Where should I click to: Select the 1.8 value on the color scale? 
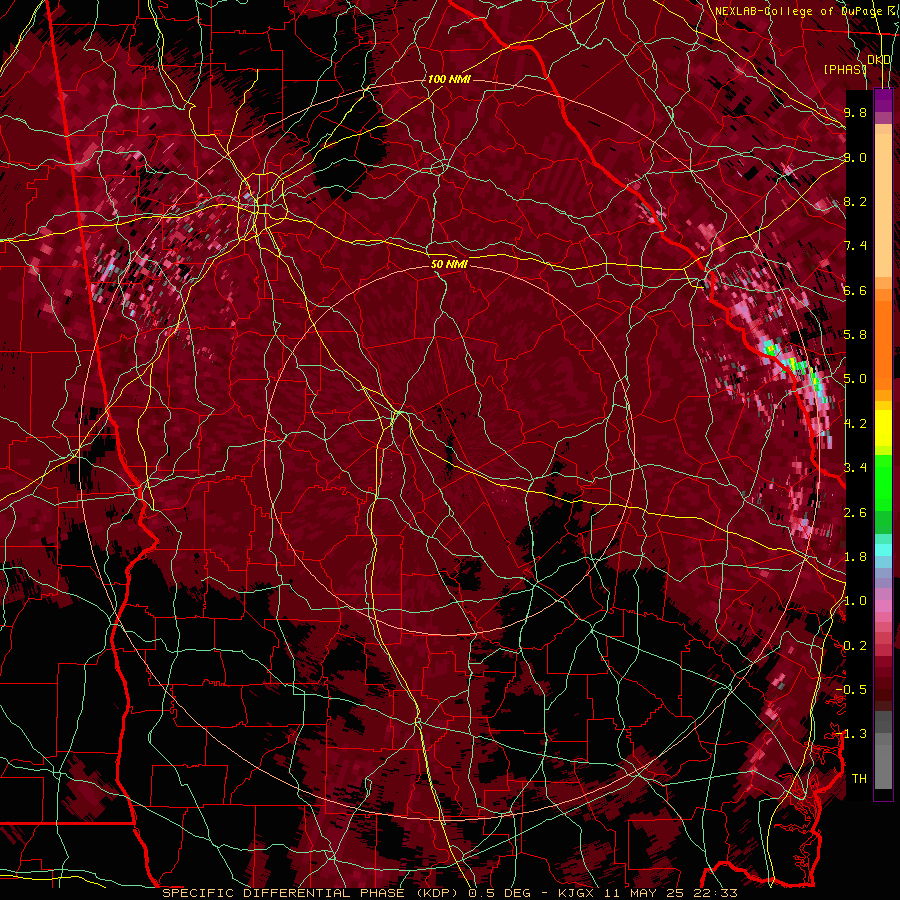coord(855,557)
